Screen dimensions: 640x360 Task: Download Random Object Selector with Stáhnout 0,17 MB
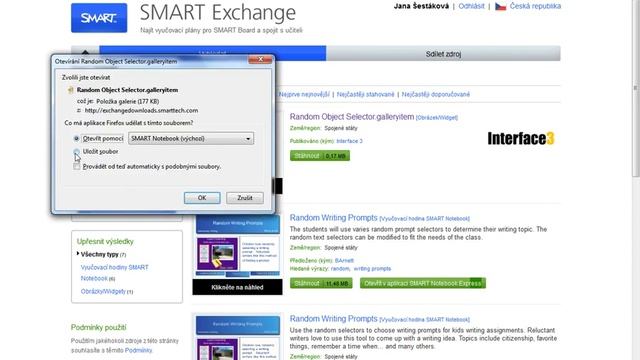point(320,156)
